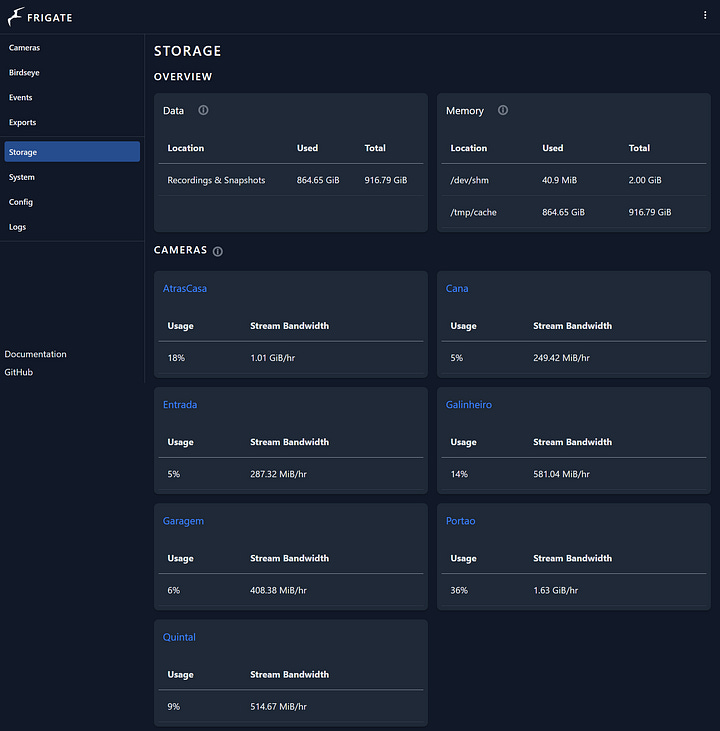Open the Cana camera link
The image size is (720, 731).
point(457,289)
